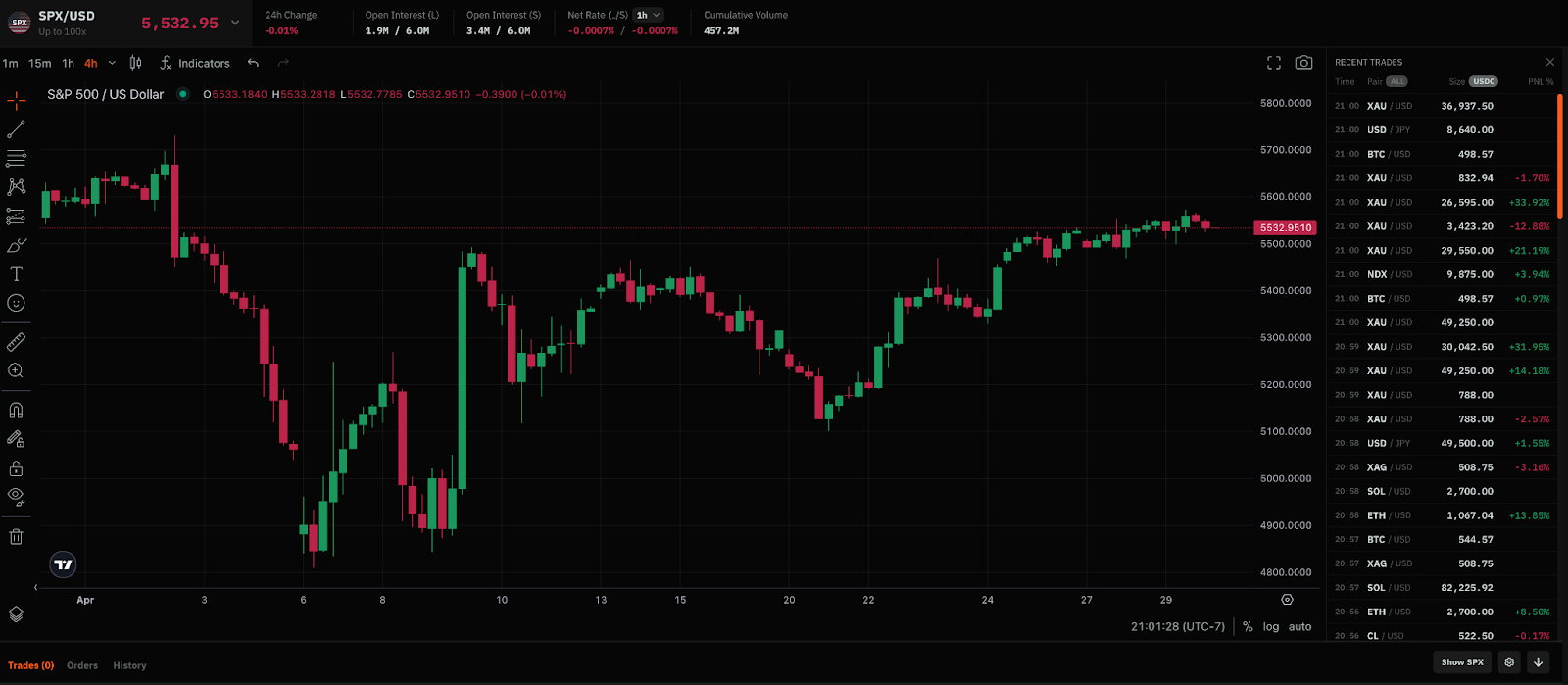Click the remove drawings trash icon
The width and height of the screenshot is (1568, 685).
tap(17, 536)
